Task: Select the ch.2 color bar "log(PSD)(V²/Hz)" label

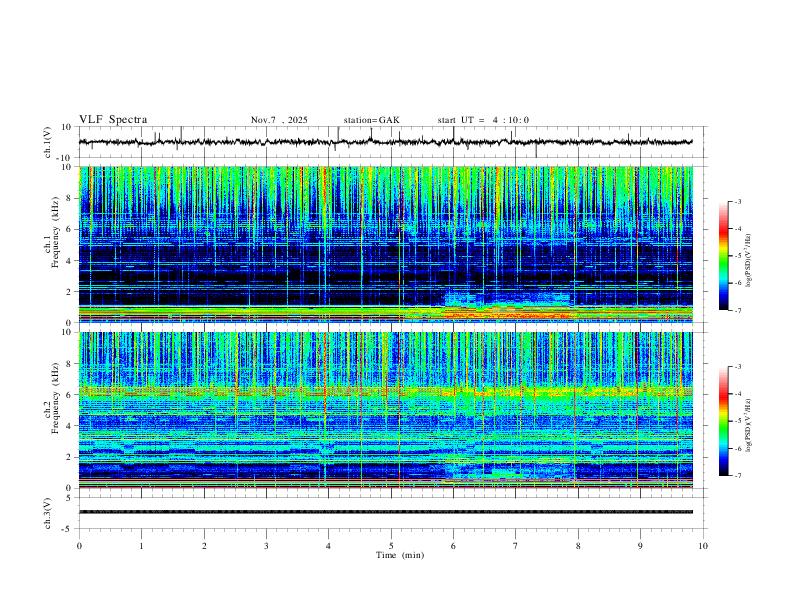Action: 749,425
